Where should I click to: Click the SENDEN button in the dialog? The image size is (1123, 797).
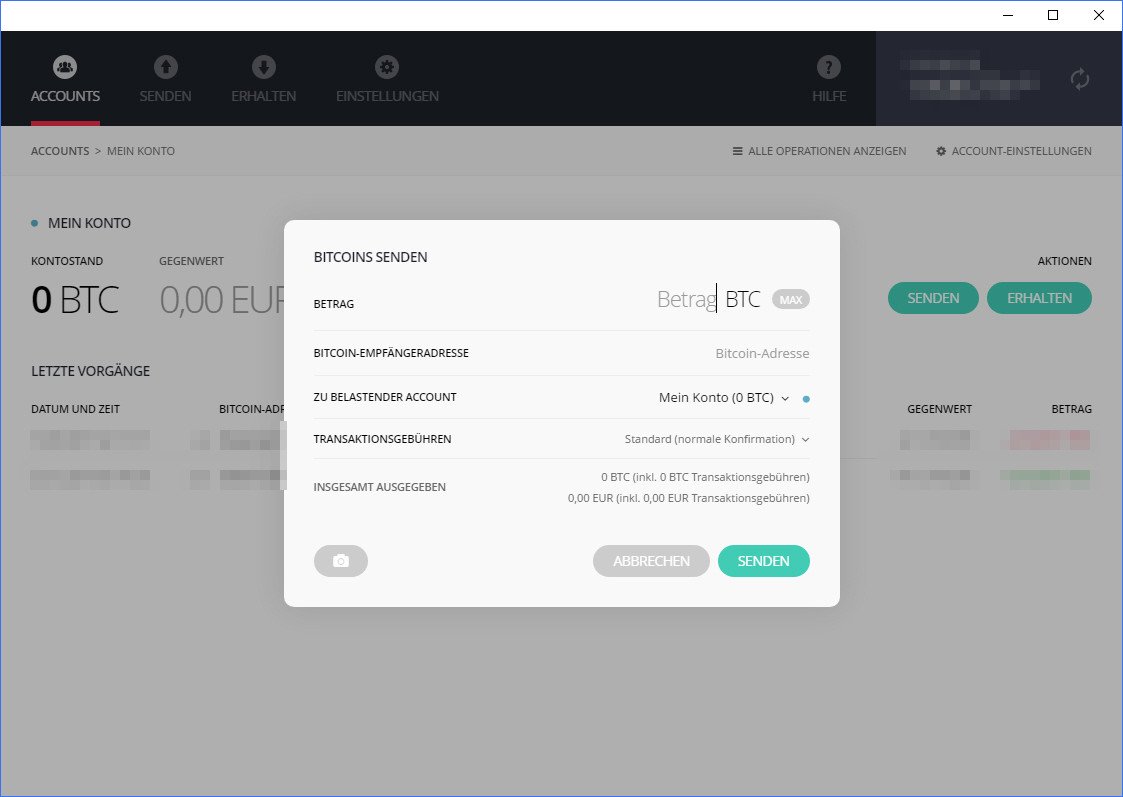click(763, 561)
